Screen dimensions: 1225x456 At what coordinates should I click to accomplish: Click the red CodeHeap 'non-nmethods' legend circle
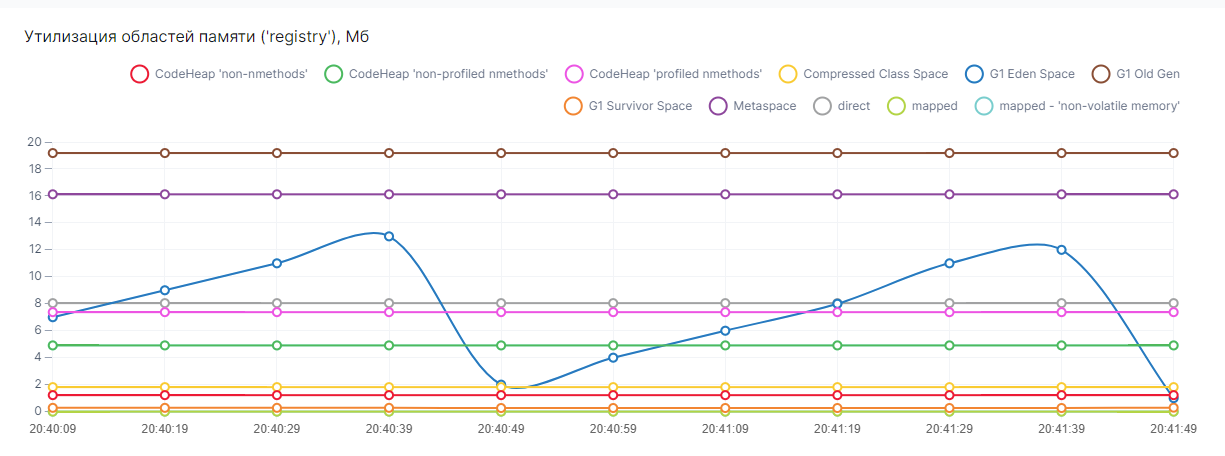pos(140,74)
